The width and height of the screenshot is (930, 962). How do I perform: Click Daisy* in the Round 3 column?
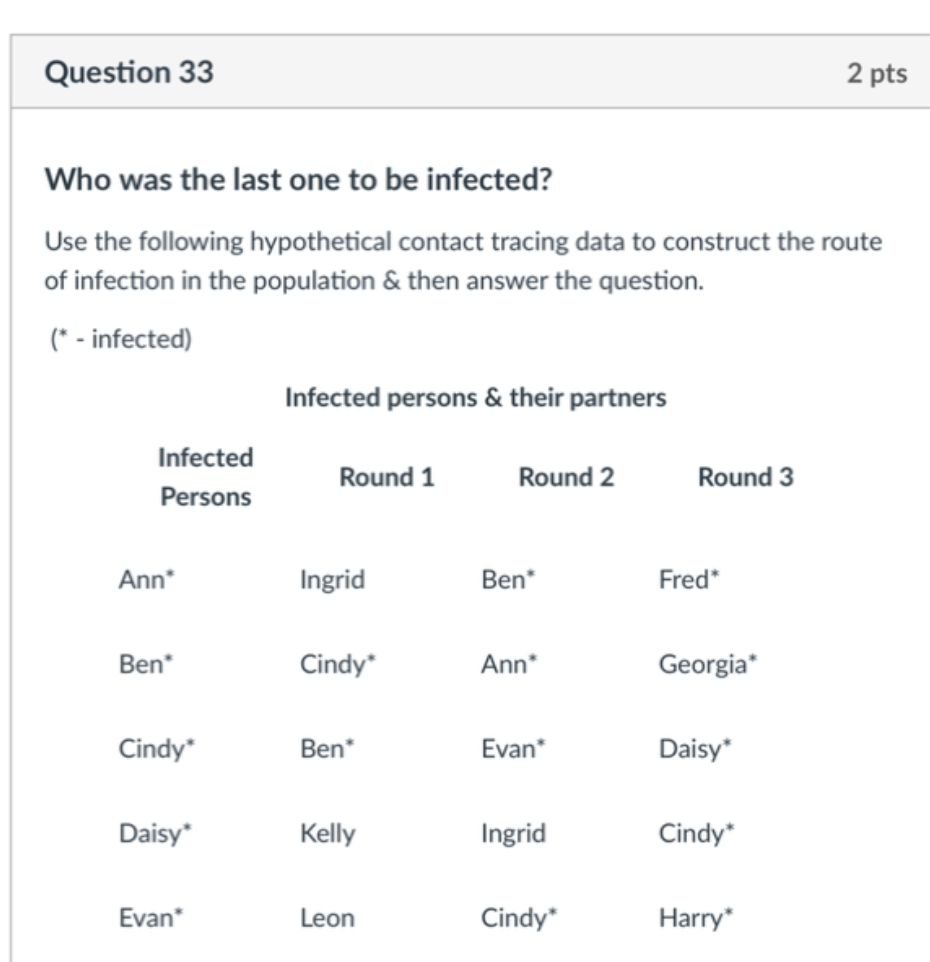[695, 750]
